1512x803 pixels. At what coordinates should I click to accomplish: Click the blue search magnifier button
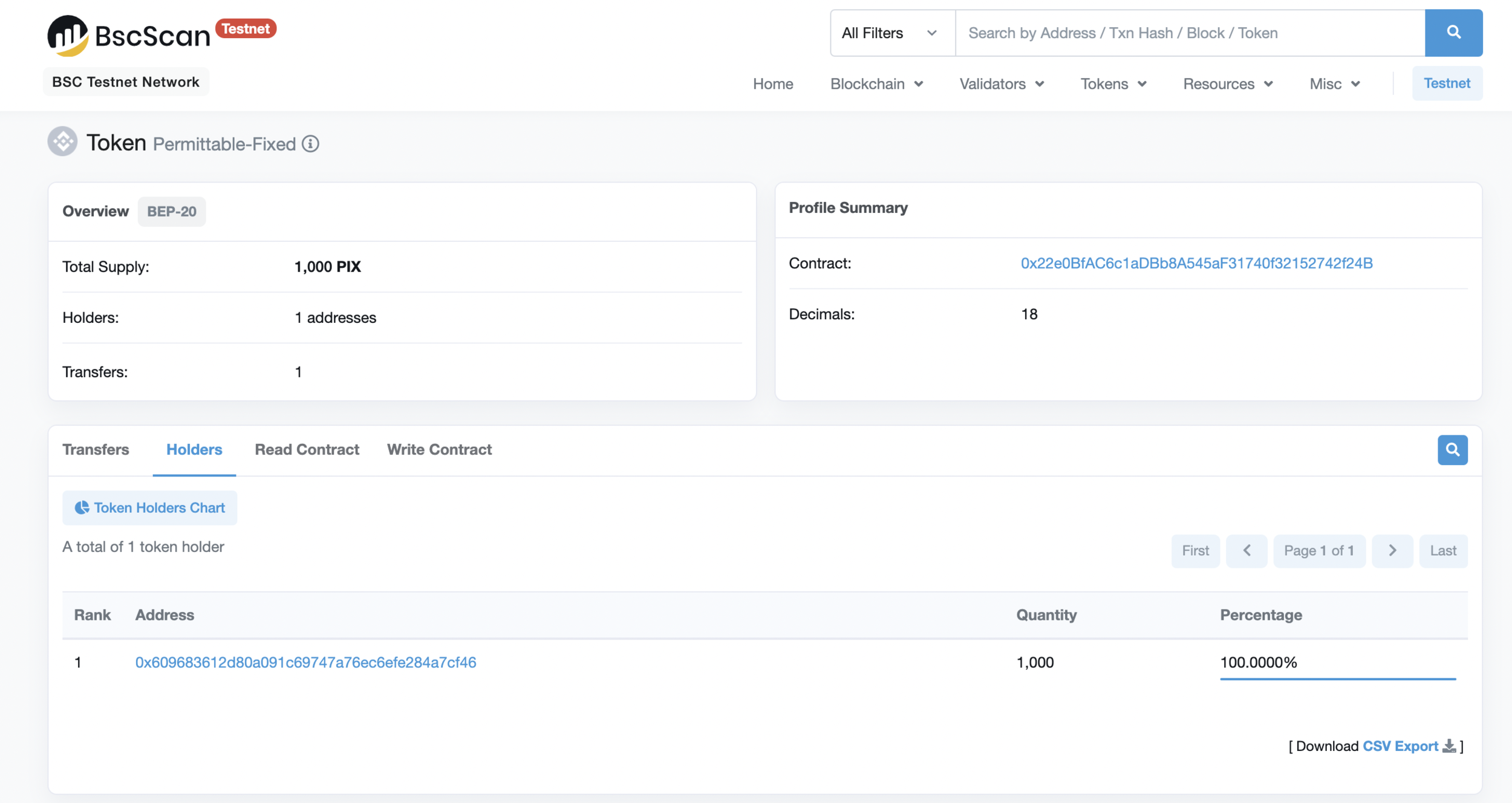click(1453, 33)
